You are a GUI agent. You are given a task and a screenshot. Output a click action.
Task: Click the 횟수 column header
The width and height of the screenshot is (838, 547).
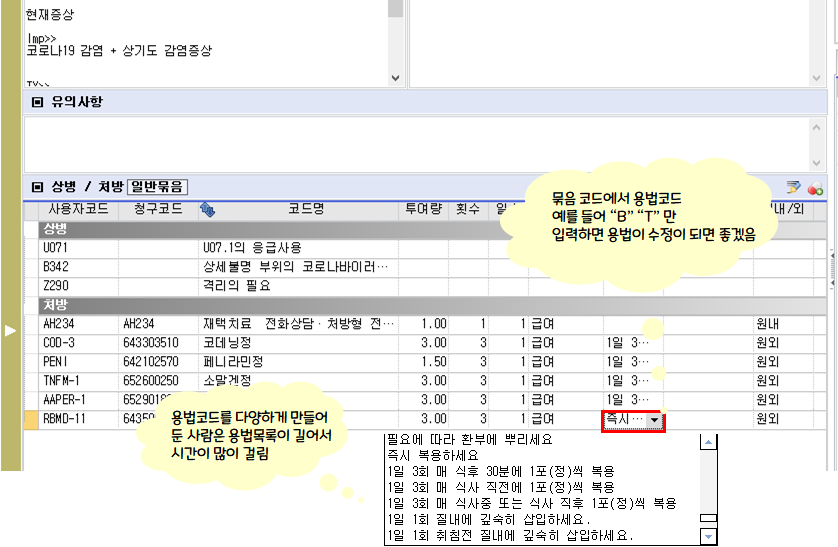pos(468,209)
